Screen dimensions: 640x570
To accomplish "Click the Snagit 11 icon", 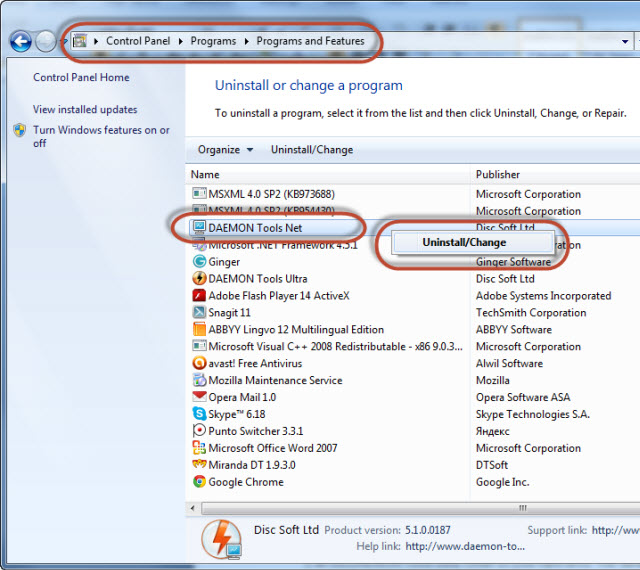I will (199, 312).
